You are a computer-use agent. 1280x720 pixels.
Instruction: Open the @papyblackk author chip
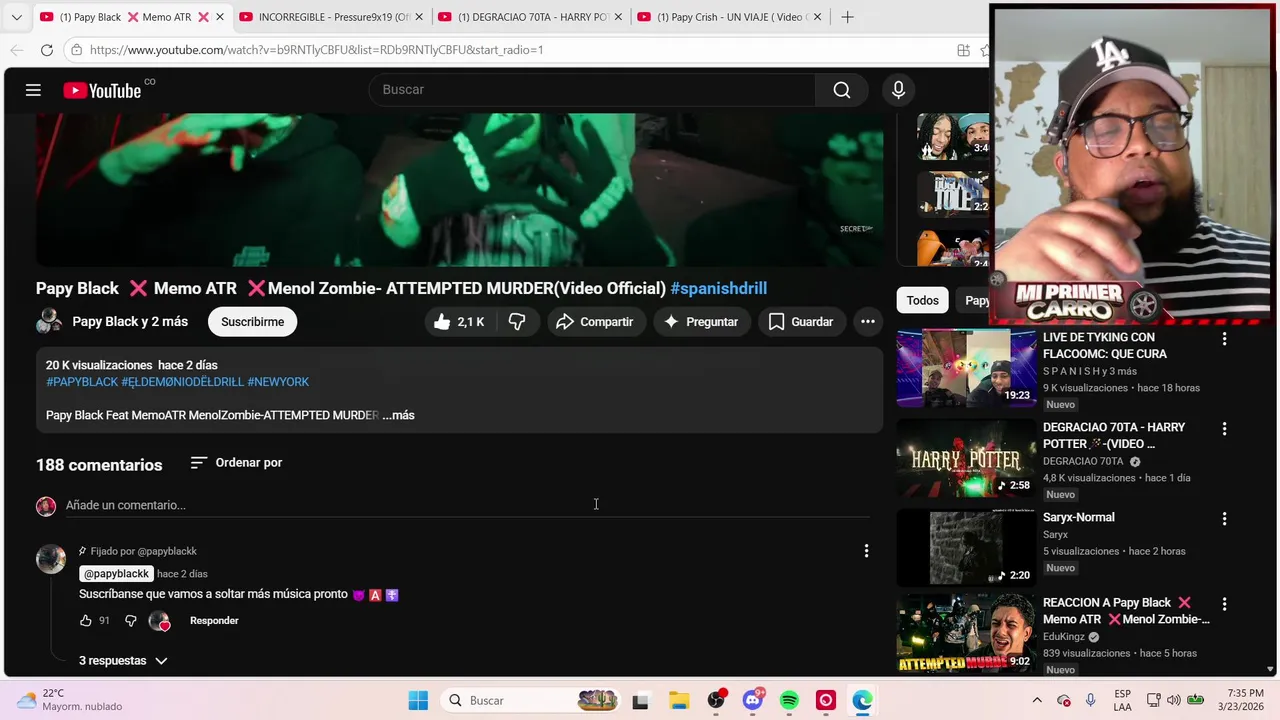pyautogui.click(x=116, y=574)
